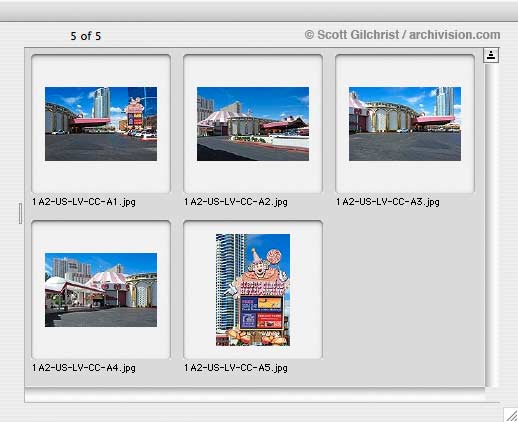Screen dimensions: 518x422
Task: Click the small icon atop the scrollbar
Action: (x=491, y=55)
